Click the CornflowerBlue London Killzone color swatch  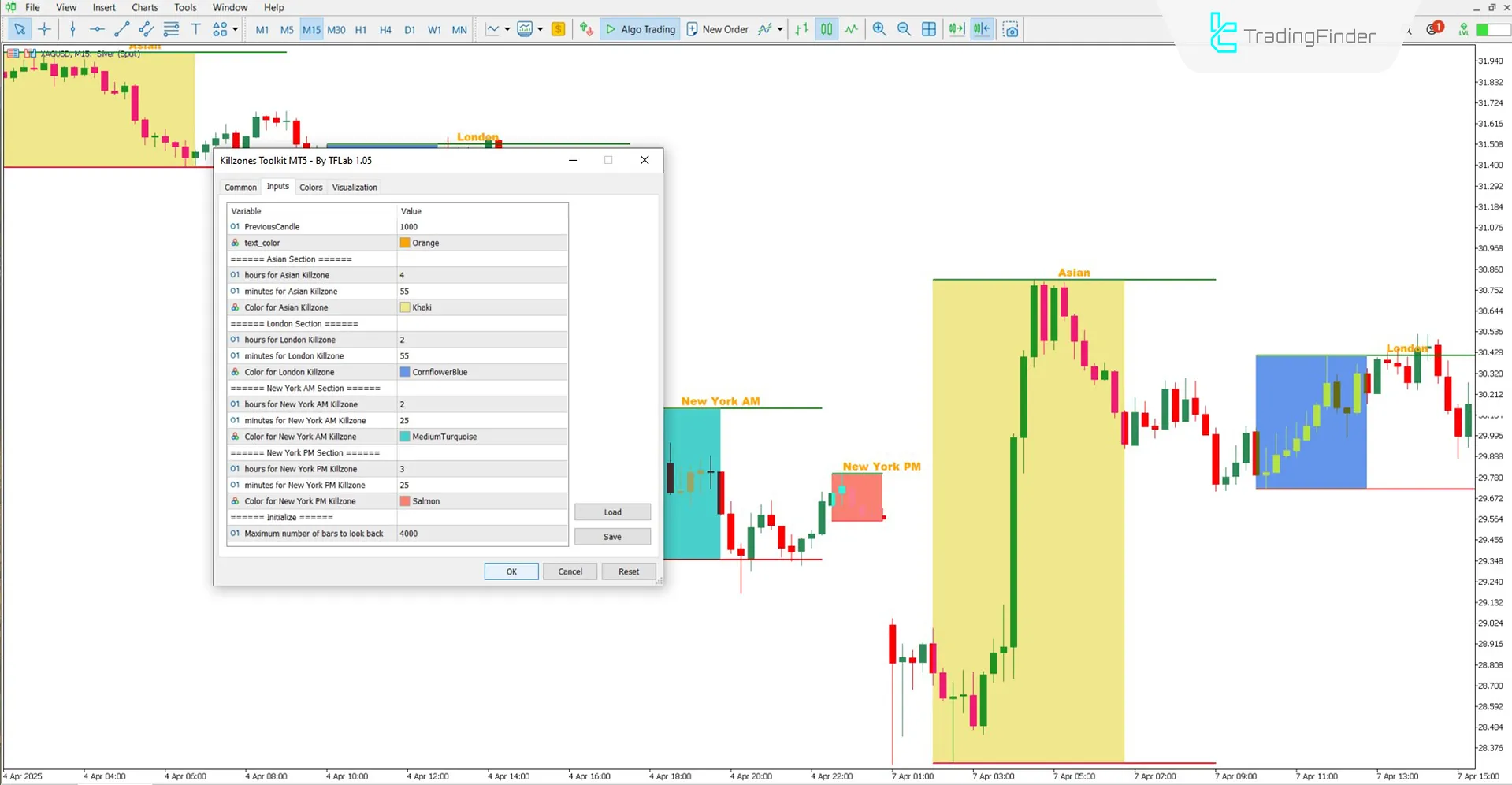pyautogui.click(x=405, y=372)
